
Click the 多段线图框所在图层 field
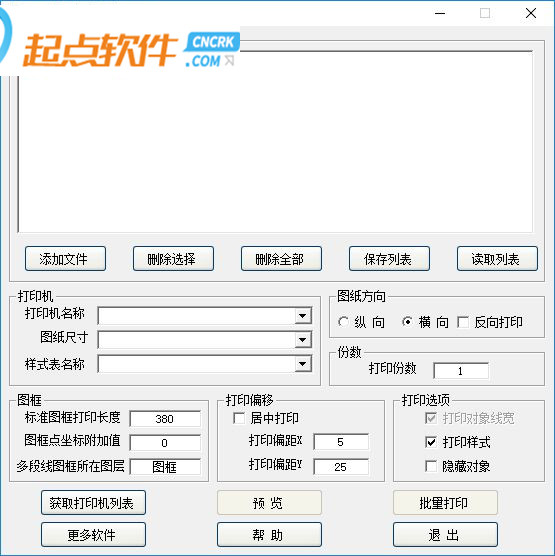tap(165, 467)
